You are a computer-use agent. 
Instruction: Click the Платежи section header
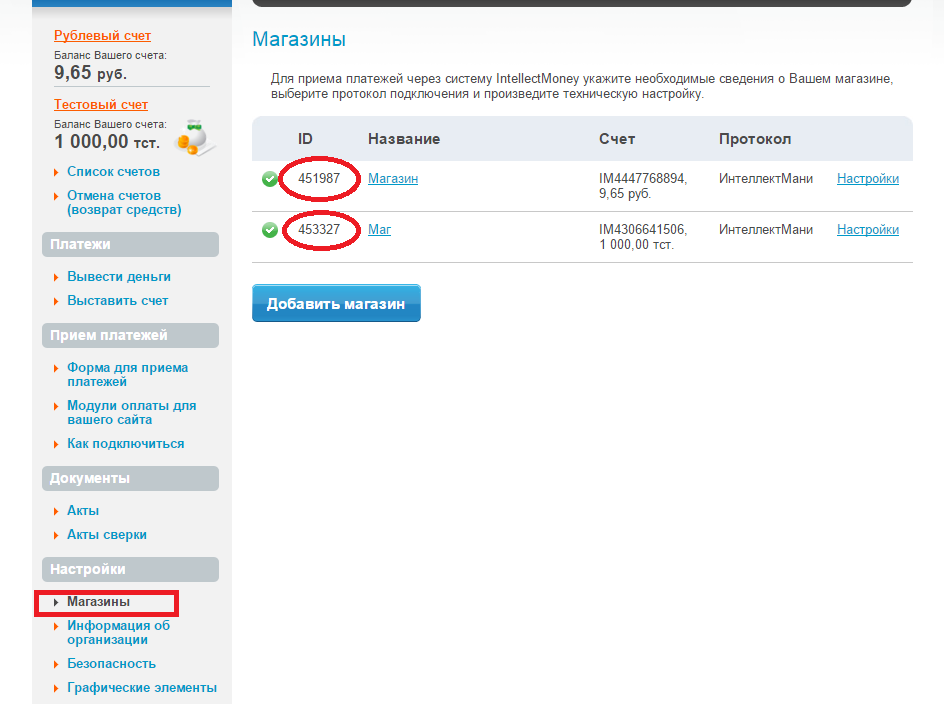click(x=130, y=245)
